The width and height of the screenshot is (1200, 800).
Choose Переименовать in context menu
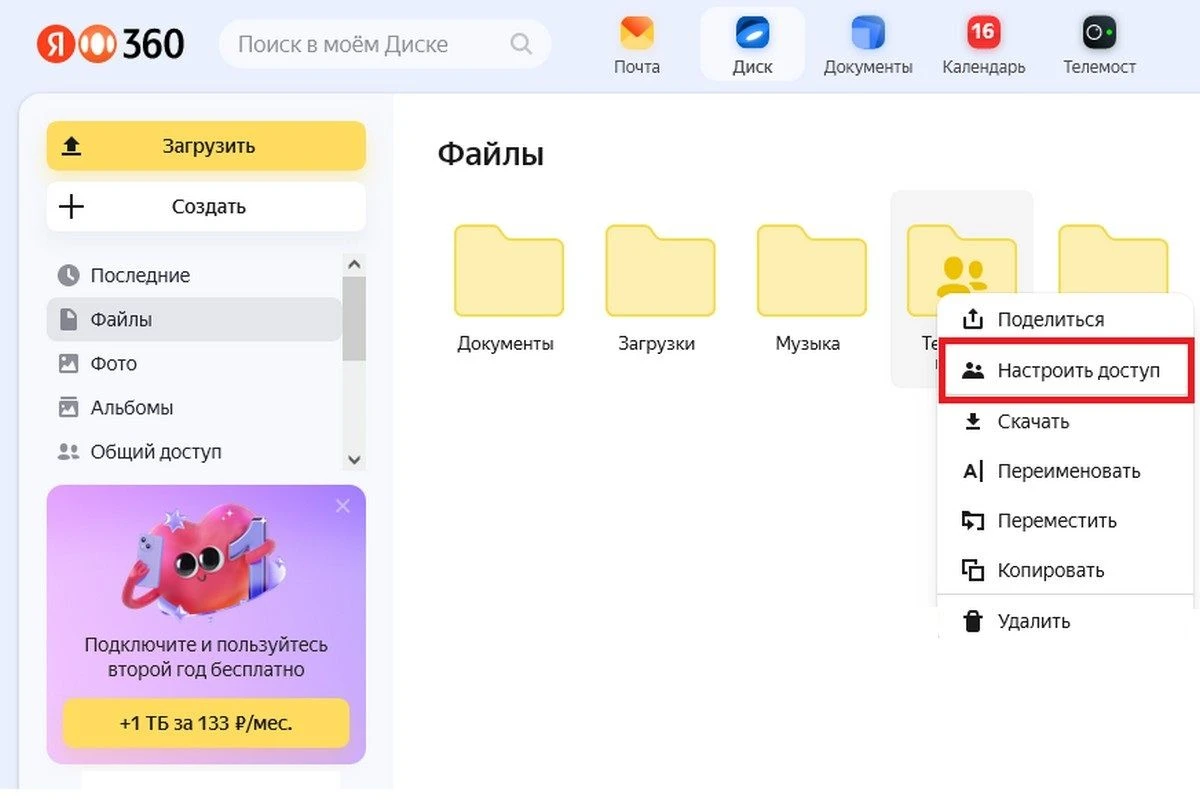[x=1066, y=471]
